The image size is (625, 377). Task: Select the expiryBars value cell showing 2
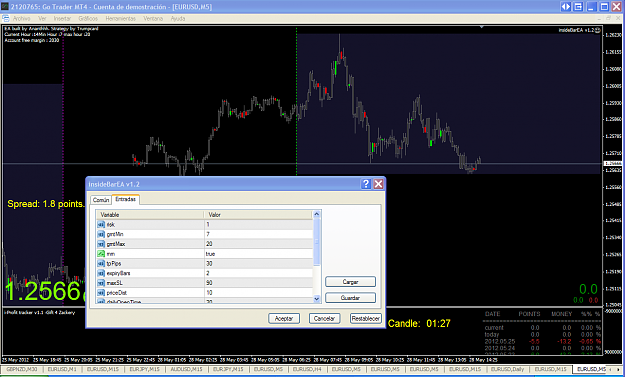(258, 273)
